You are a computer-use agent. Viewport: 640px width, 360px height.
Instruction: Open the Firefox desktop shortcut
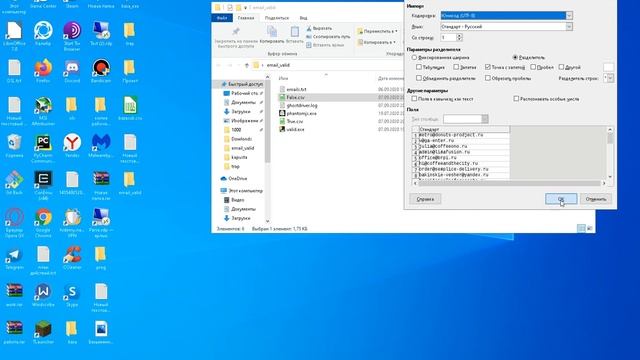(43, 70)
